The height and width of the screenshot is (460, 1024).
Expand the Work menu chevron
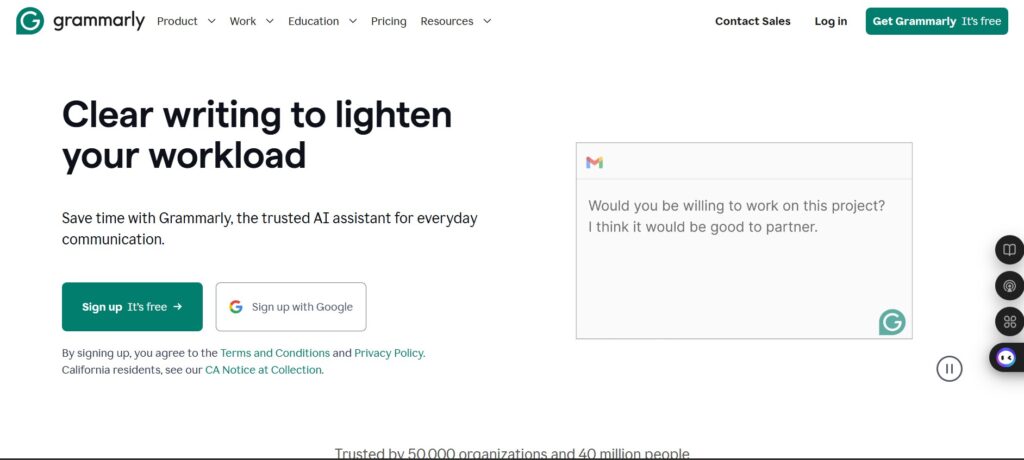pyautogui.click(x=270, y=21)
